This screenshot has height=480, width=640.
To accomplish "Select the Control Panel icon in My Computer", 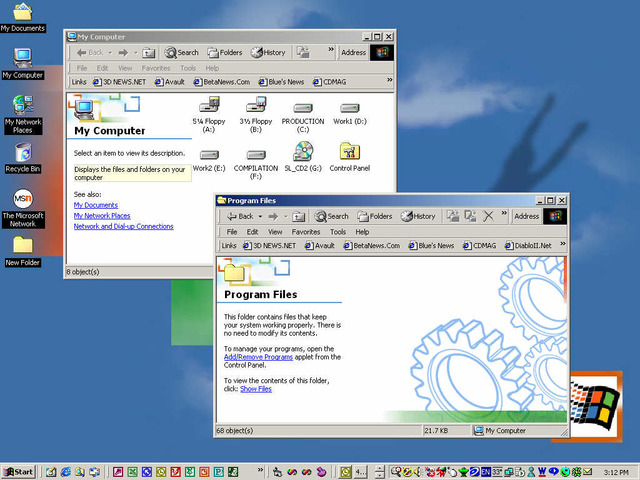I will (350, 151).
